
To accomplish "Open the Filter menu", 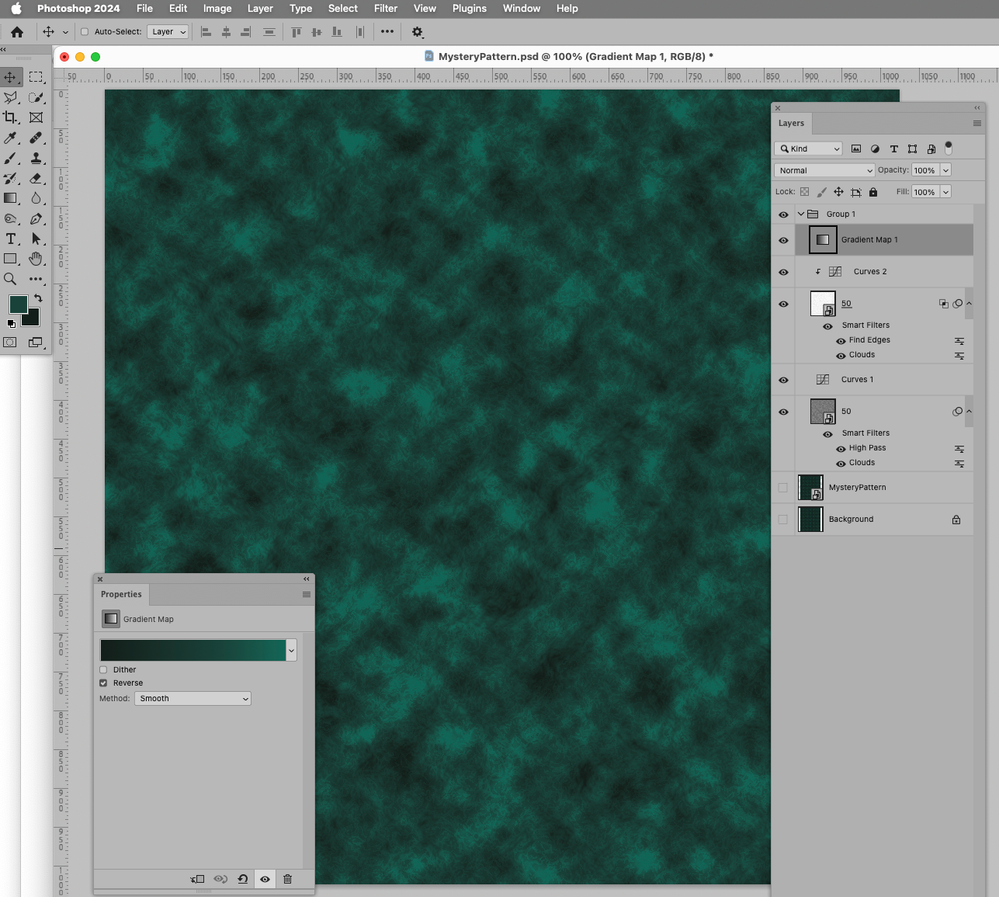I will pyautogui.click(x=386, y=8).
